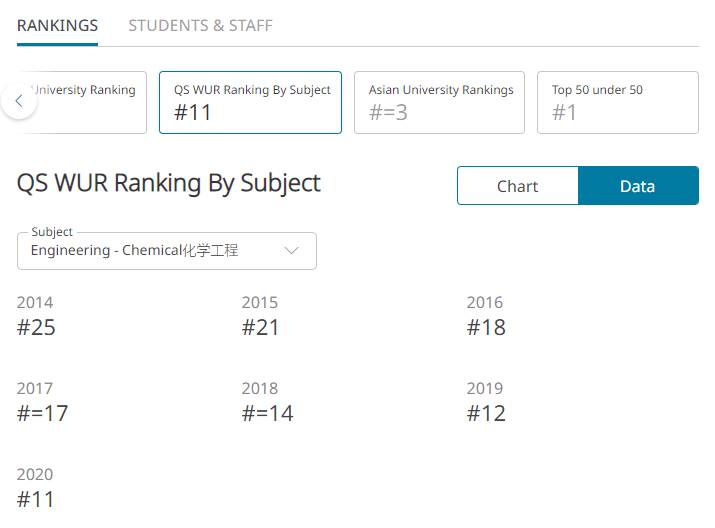715x528 pixels.
Task: Click the 2019 ranking value #12
Action: coord(486,413)
